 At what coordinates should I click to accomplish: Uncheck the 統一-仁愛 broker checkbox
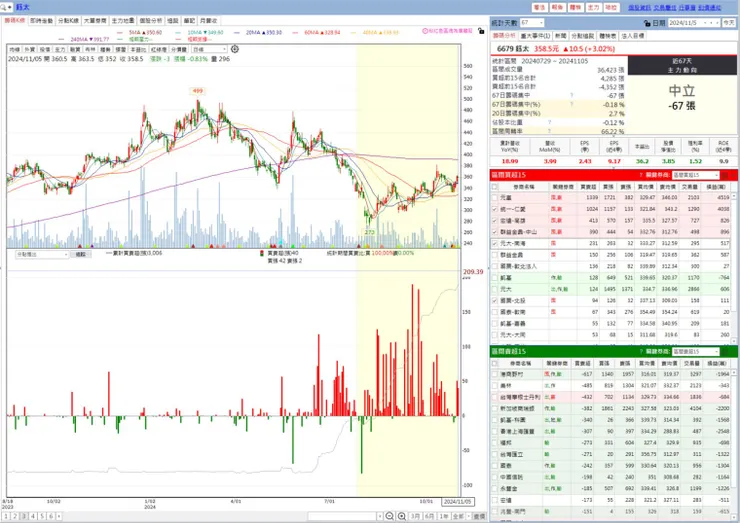[495, 209]
